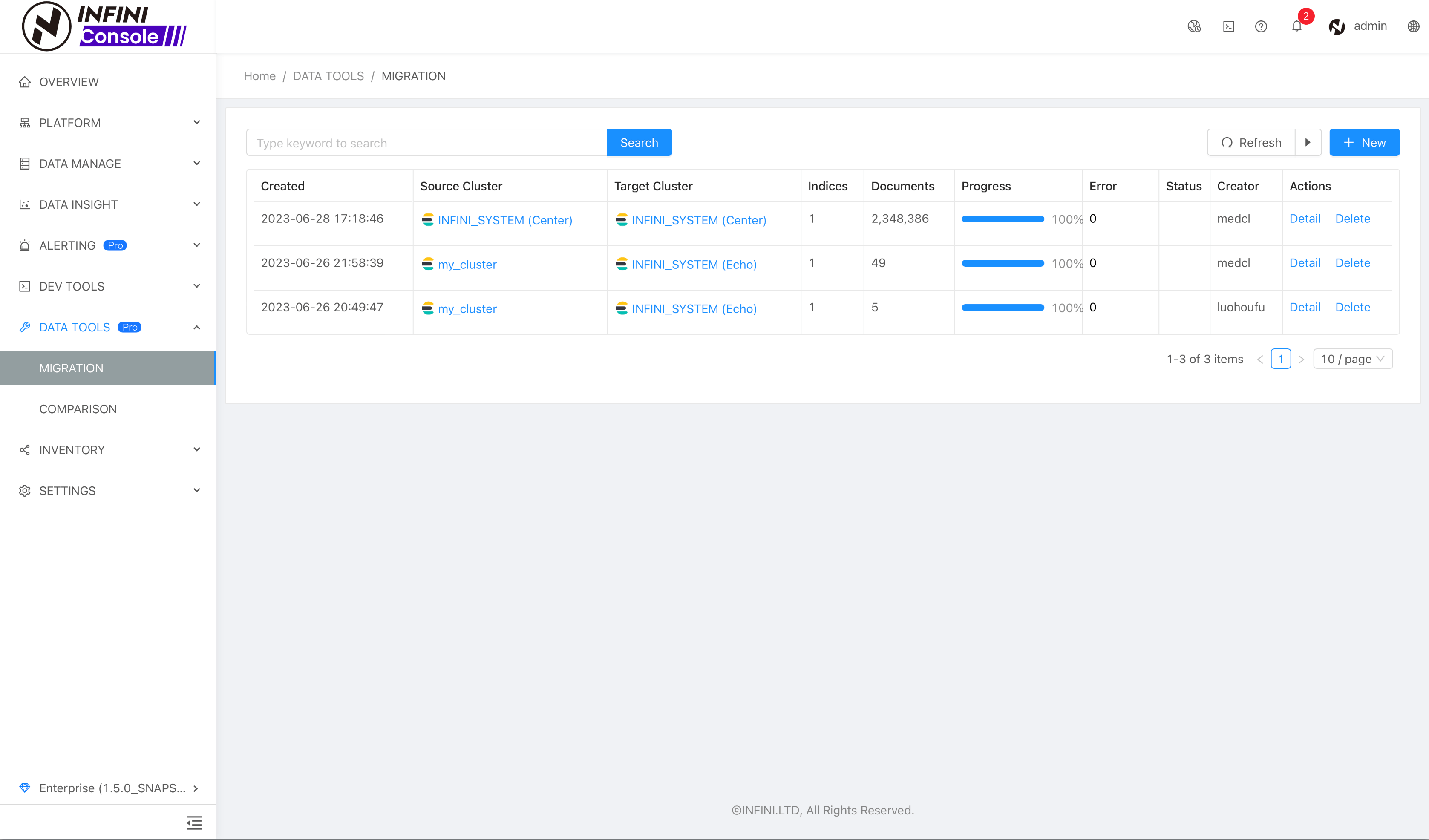Click the Alerting alarm icon
Viewport: 1429px width, 840px height.
(x=24, y=245)
